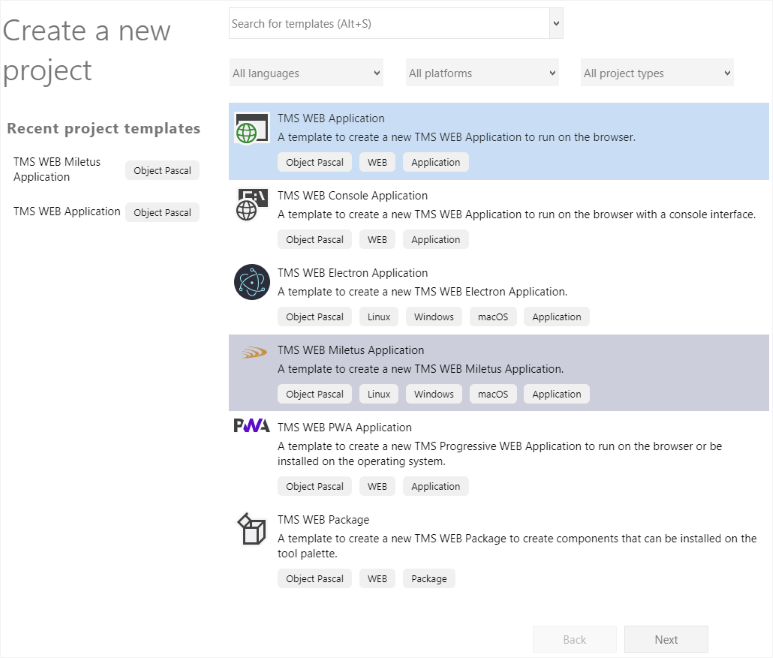773x658 pixels.
Task: Click WEB tag under TMS WEB Package
Action: click(377, 579)
